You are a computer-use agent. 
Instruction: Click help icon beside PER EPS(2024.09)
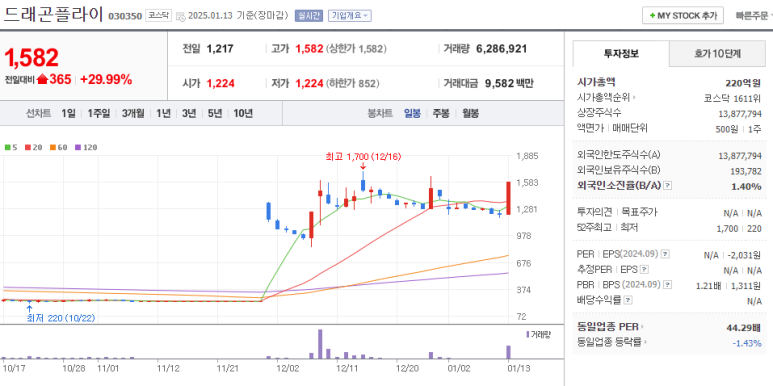tap(665, 254)
